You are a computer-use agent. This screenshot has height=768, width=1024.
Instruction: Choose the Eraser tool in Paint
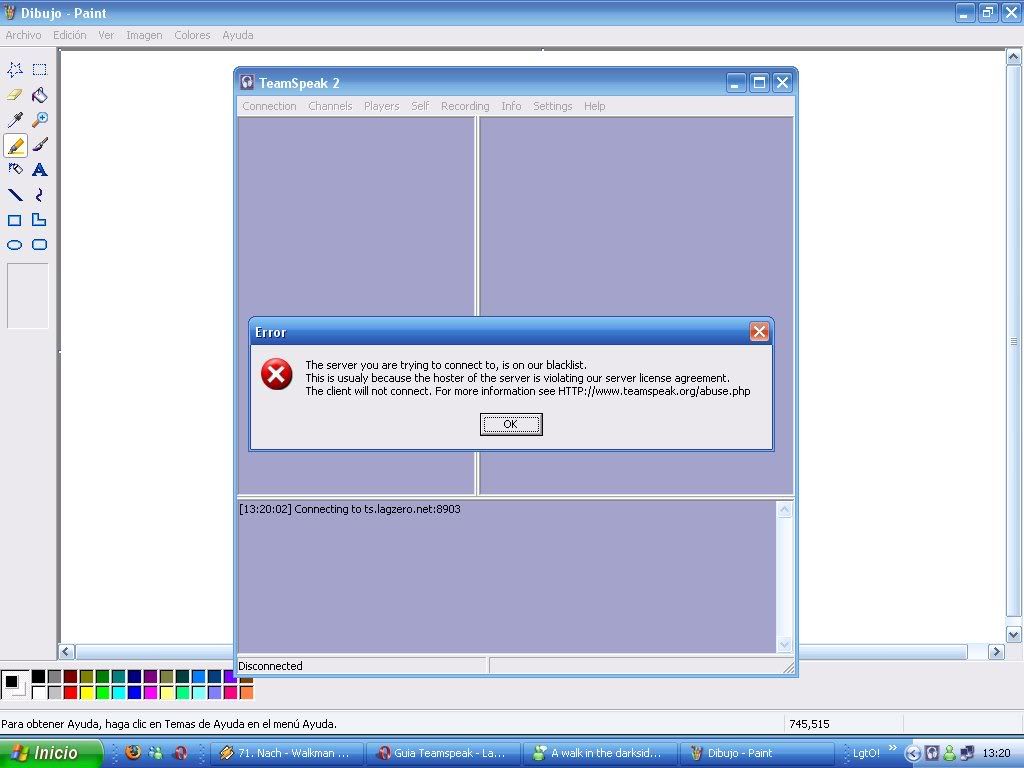point(15,95)
